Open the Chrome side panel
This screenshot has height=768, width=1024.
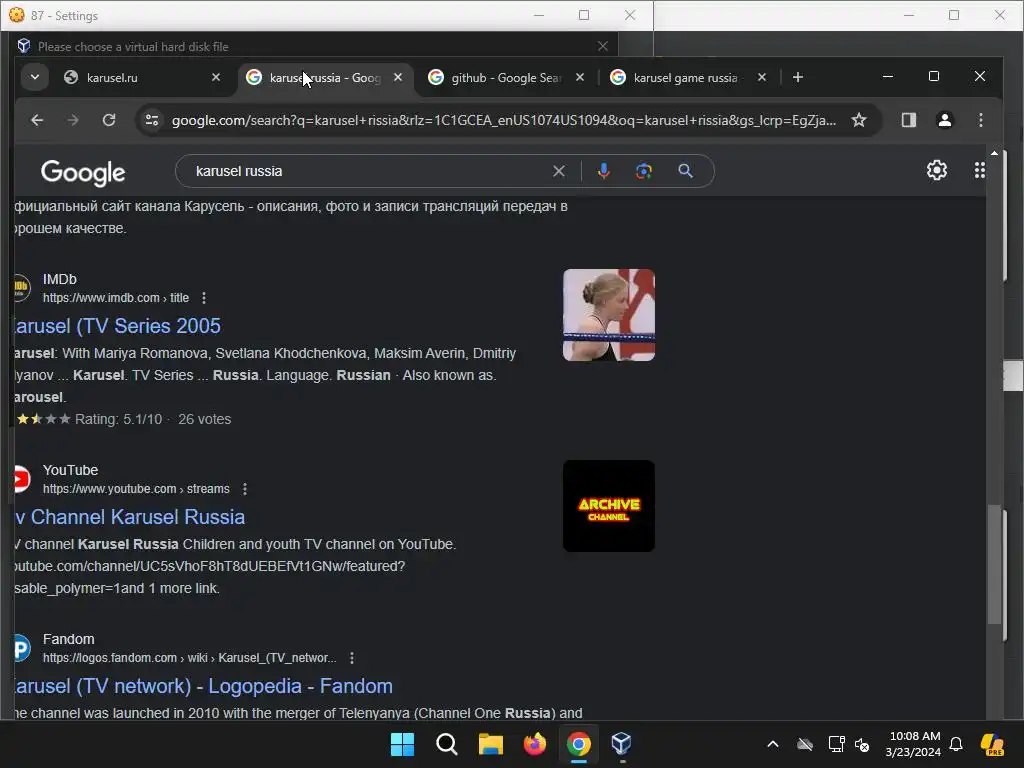pyautogui.click(x=908, y=120)
